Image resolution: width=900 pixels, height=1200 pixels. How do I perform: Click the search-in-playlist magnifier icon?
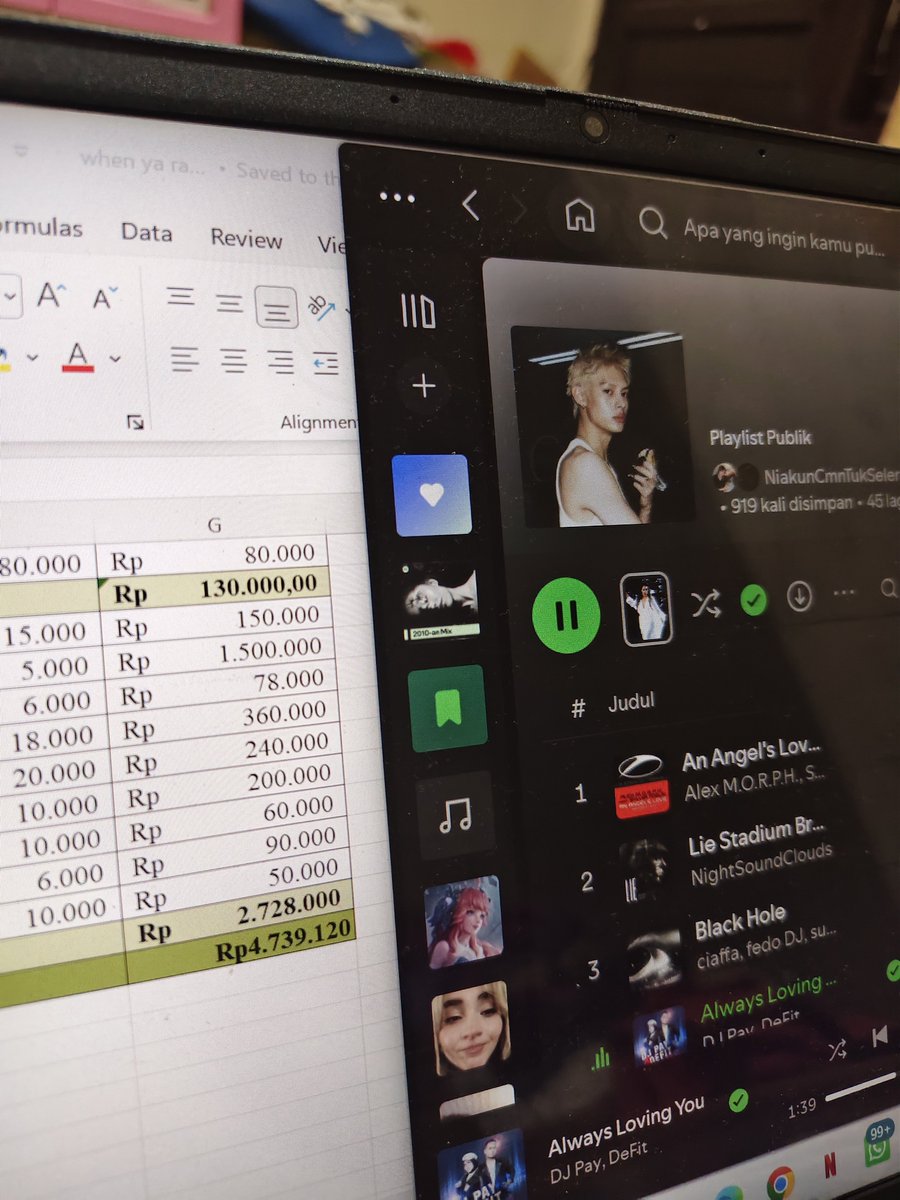(x=888, y=590)
